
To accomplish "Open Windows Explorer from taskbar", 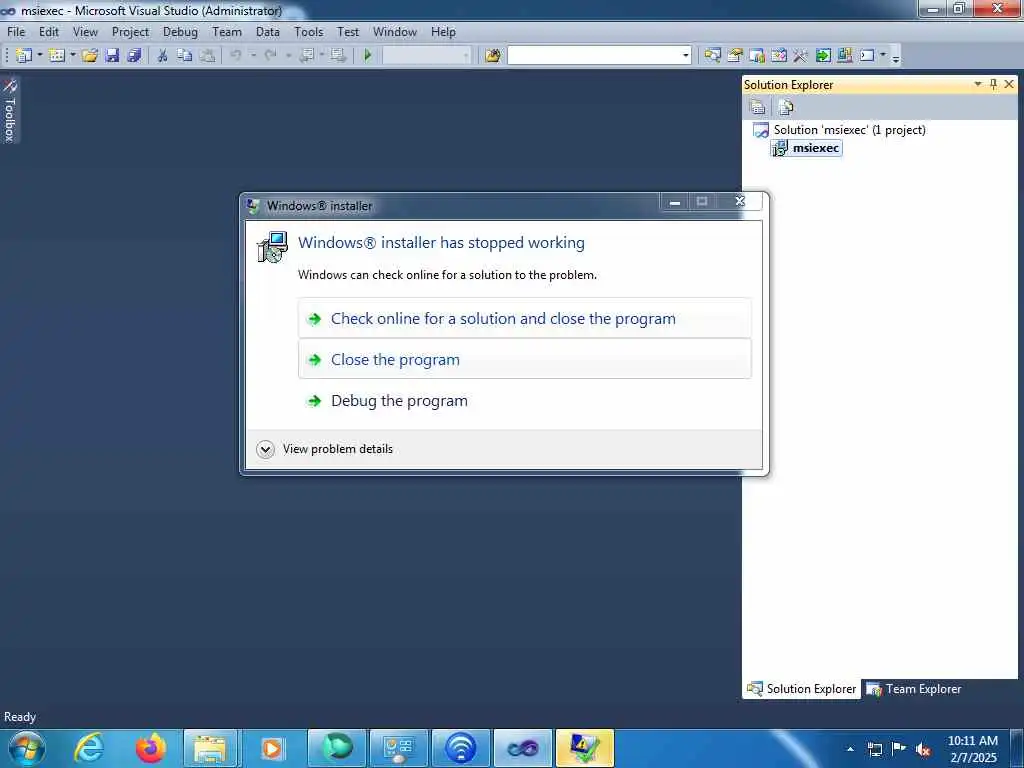I will (210, 748).
